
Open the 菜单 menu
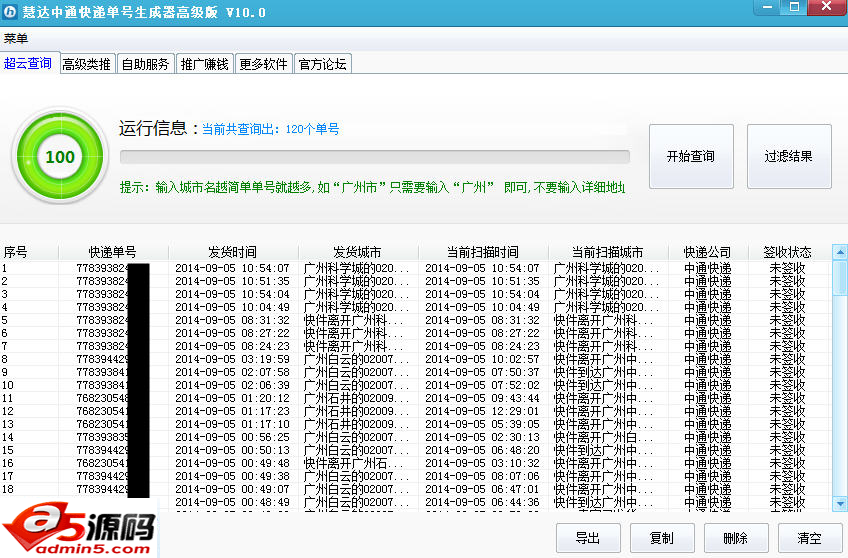point(16,38)
